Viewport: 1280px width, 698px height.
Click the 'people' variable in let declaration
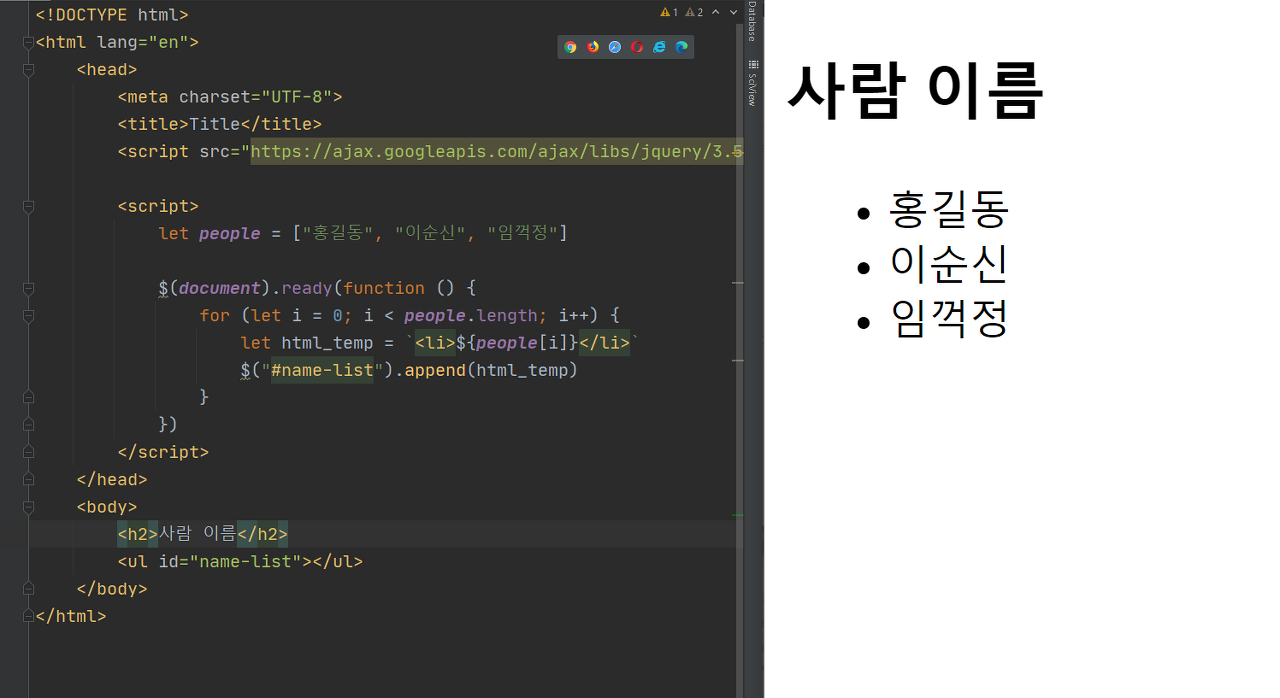(x=230, y=233)
